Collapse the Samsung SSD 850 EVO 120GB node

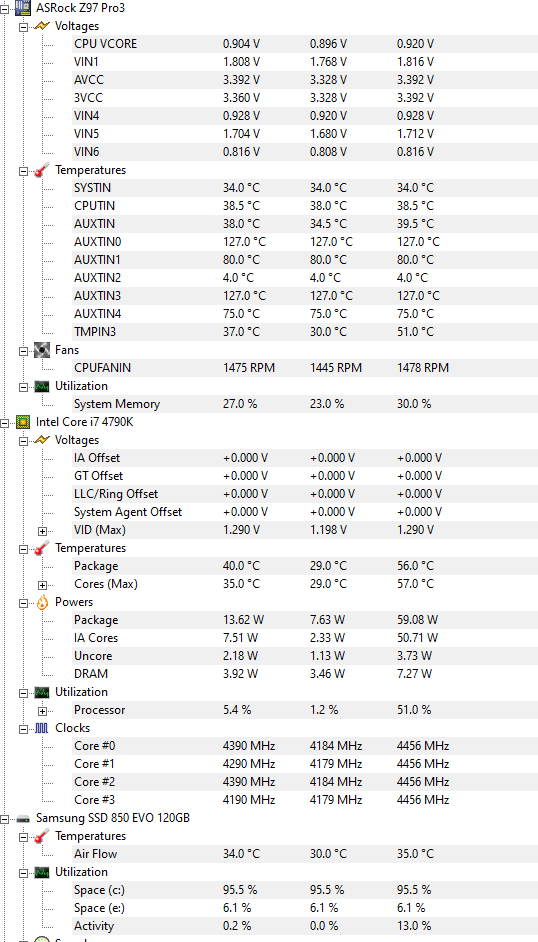5,818
